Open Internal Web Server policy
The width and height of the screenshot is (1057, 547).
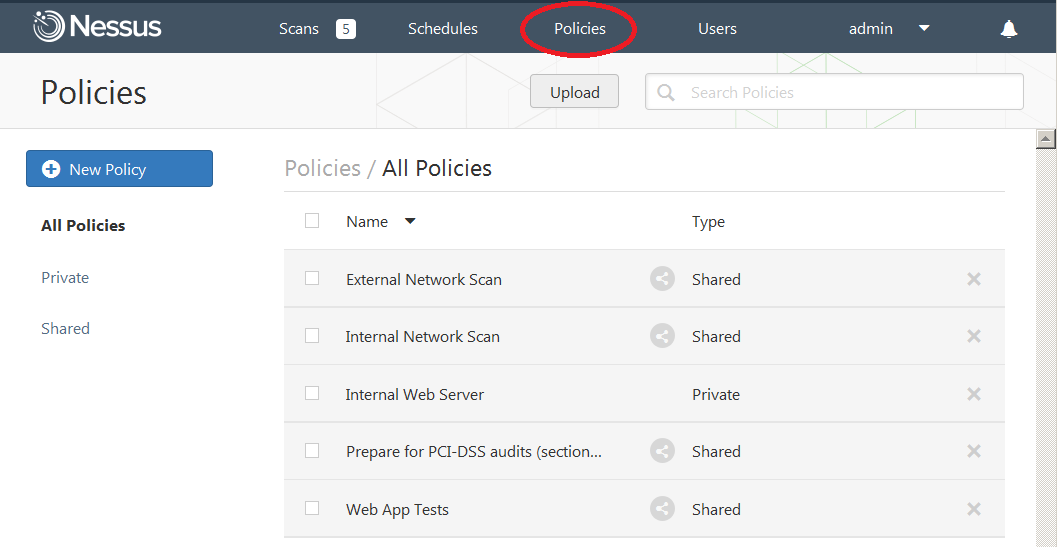tap(415, 395)
